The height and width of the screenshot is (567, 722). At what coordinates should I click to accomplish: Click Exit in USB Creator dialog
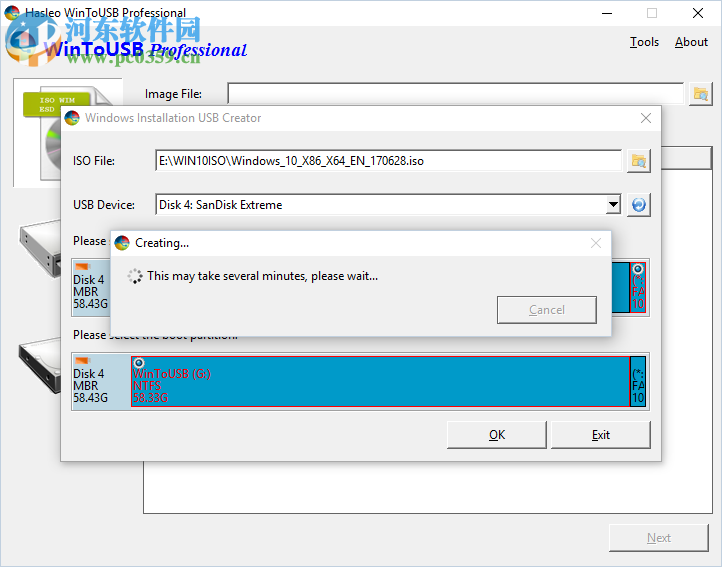pos(600,435)
